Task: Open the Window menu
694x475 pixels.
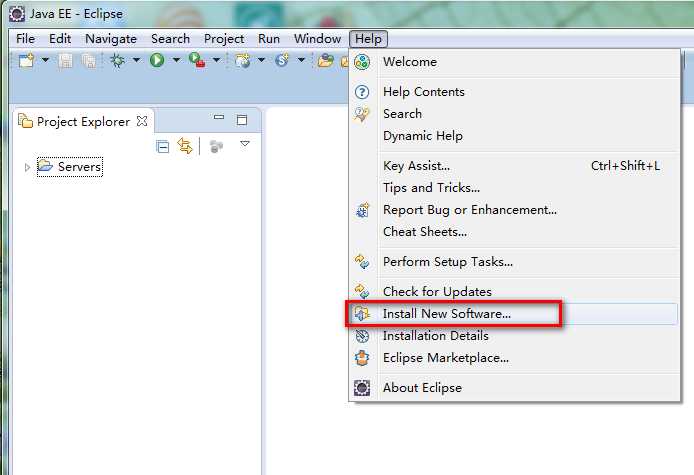Action: coord(317,39)
